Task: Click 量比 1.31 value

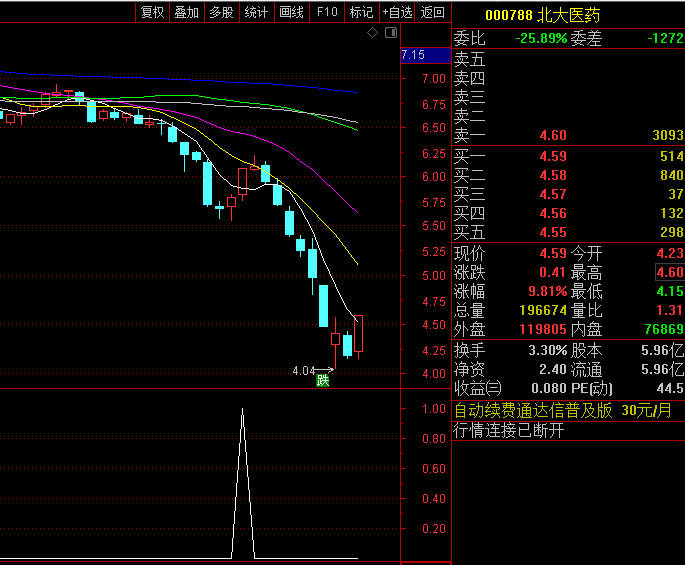Action: 670,310
